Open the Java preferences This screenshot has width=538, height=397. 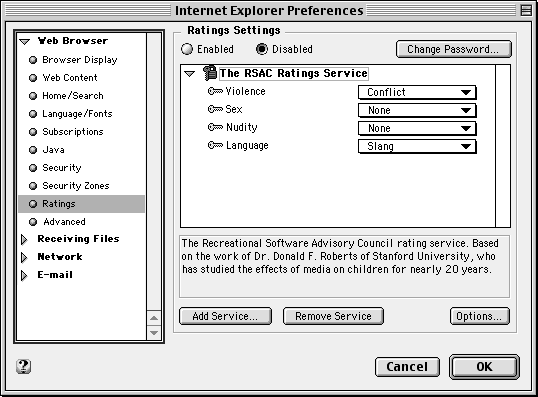53,150
